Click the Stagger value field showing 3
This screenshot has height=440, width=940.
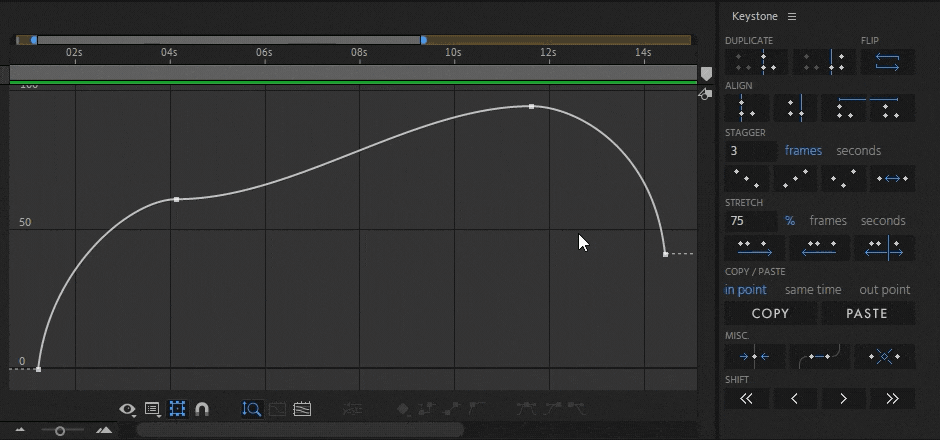tap(750, 151)
